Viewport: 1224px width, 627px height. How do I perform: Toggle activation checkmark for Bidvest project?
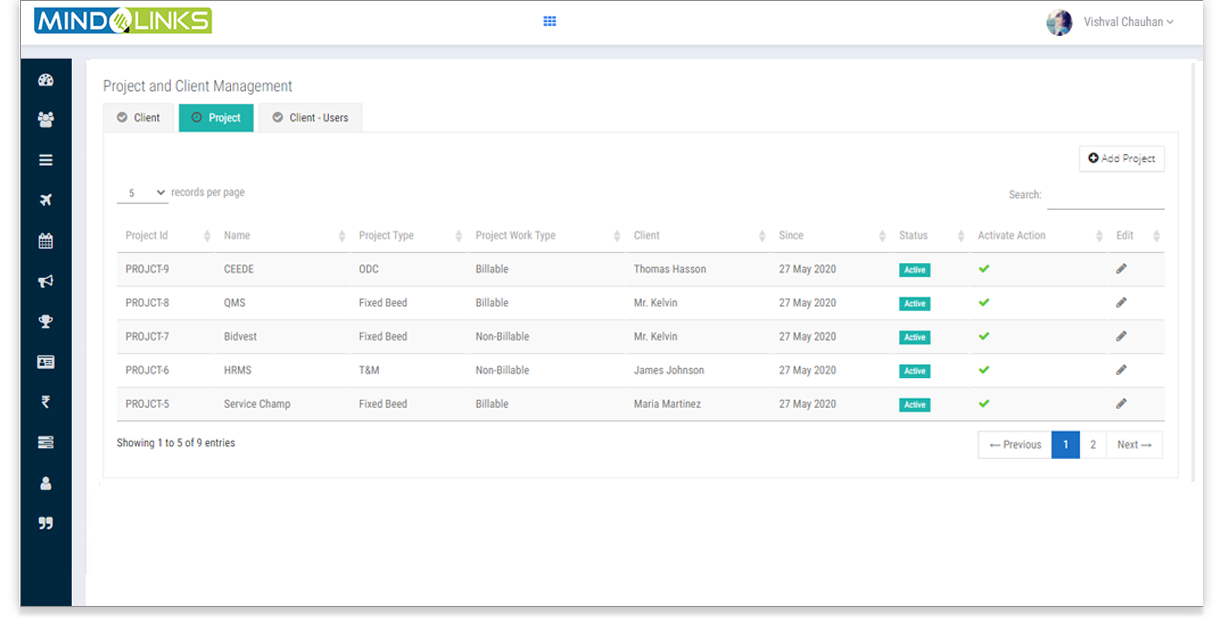[x=984, y=337]
